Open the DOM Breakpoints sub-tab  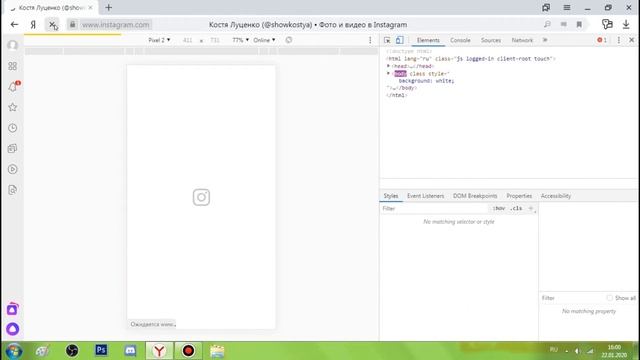(x=475, y=196)
